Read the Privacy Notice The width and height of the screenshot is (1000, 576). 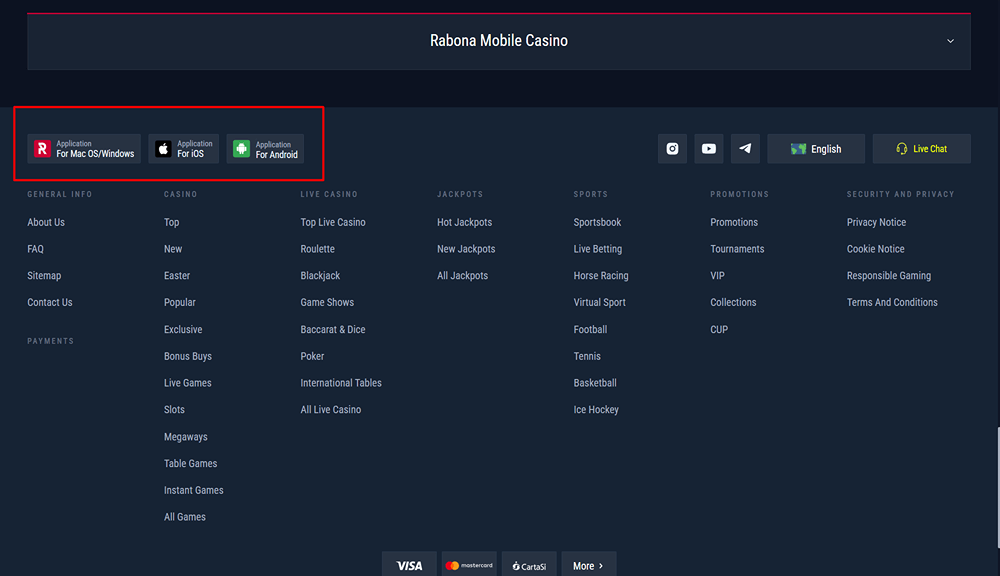[x=876, y=222]
